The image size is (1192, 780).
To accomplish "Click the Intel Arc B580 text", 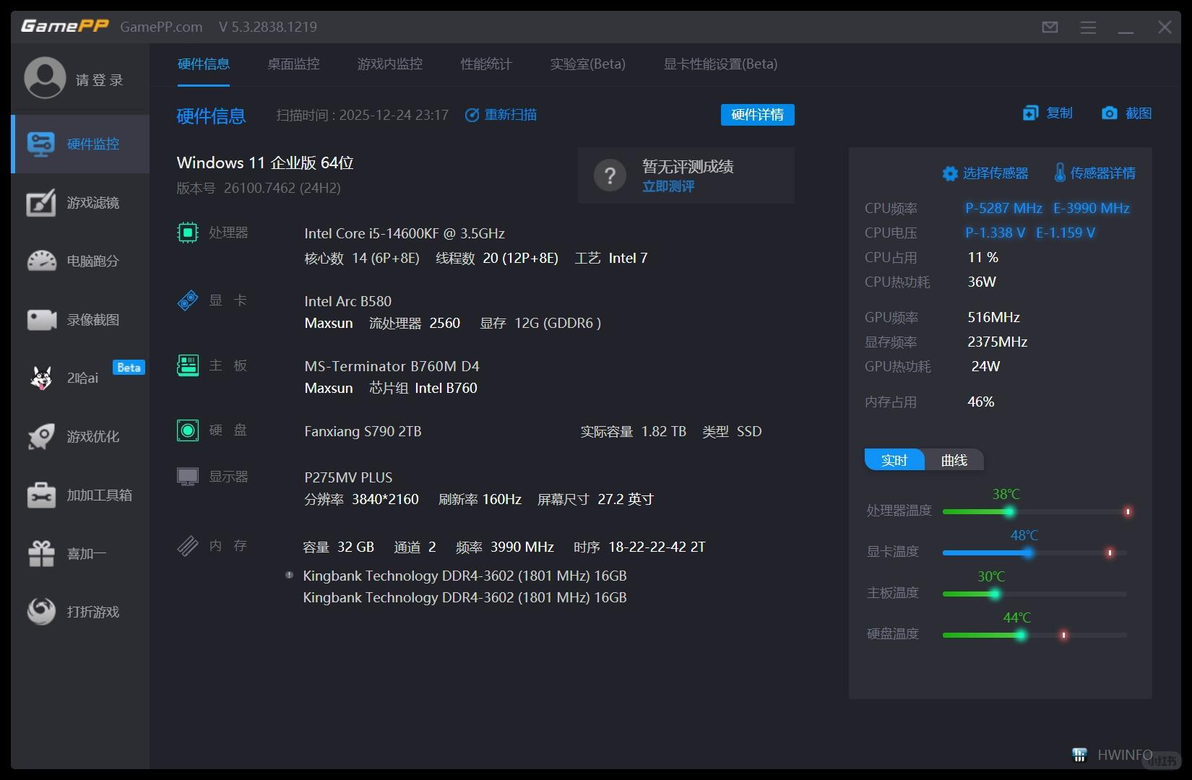I will point(348,301).
